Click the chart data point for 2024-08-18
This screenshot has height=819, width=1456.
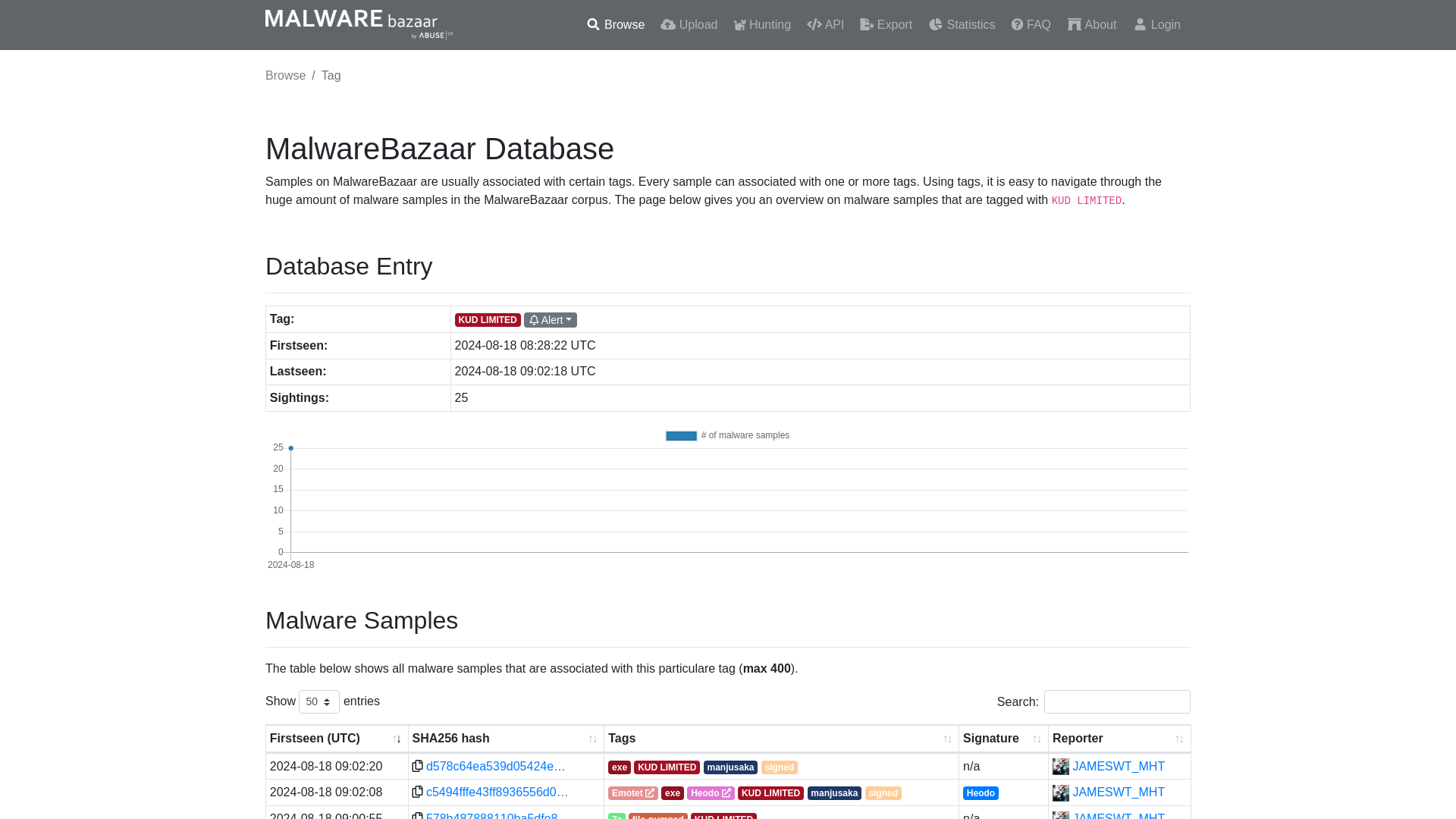pos(290,448)
